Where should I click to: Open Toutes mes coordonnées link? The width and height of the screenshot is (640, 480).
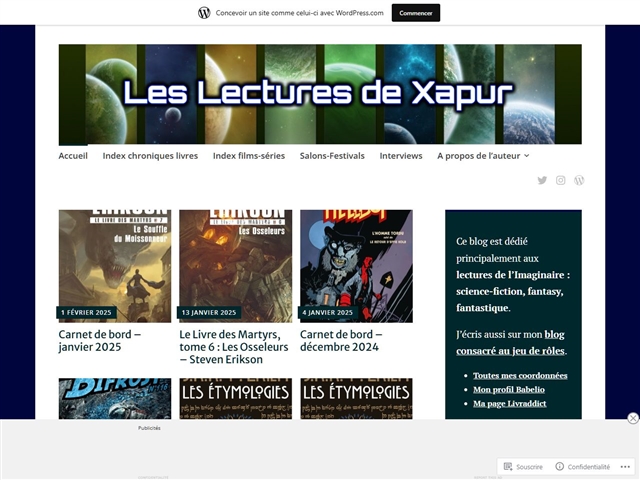pos(520,376)
